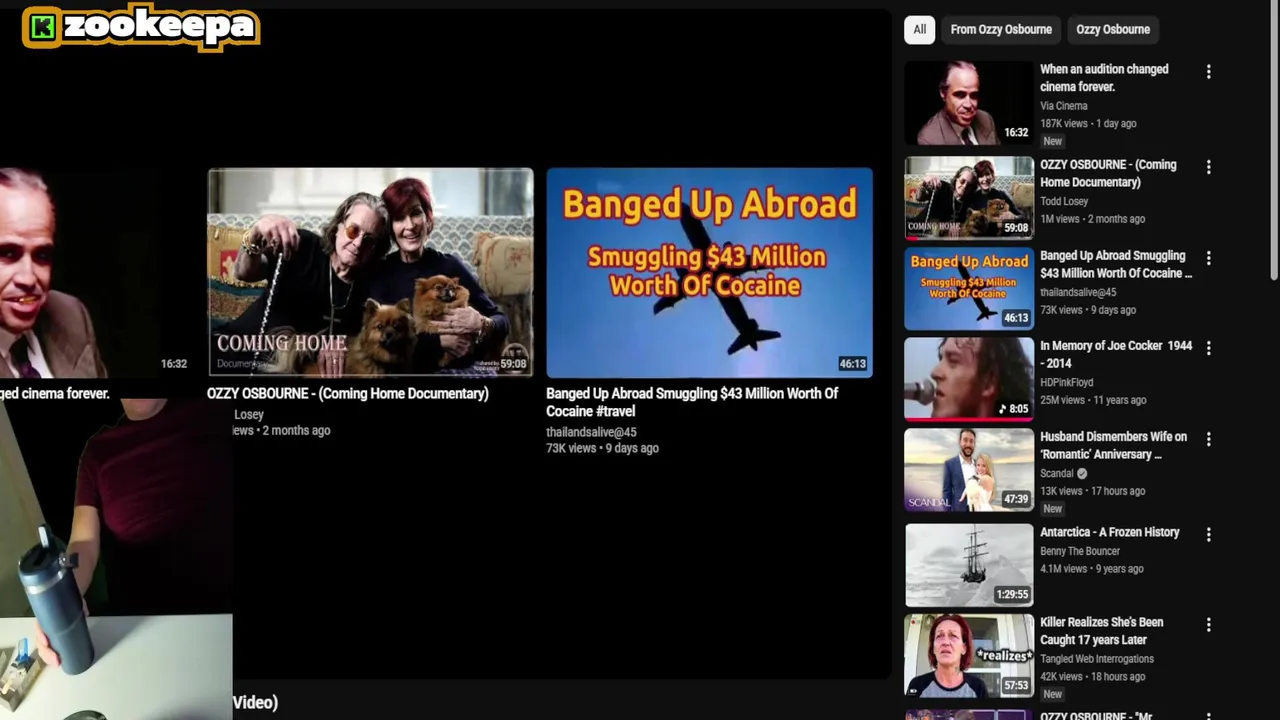
Task: Open the partially visible end-screen thumbnail showing 16:32
Action: click(x=97, y=272)
